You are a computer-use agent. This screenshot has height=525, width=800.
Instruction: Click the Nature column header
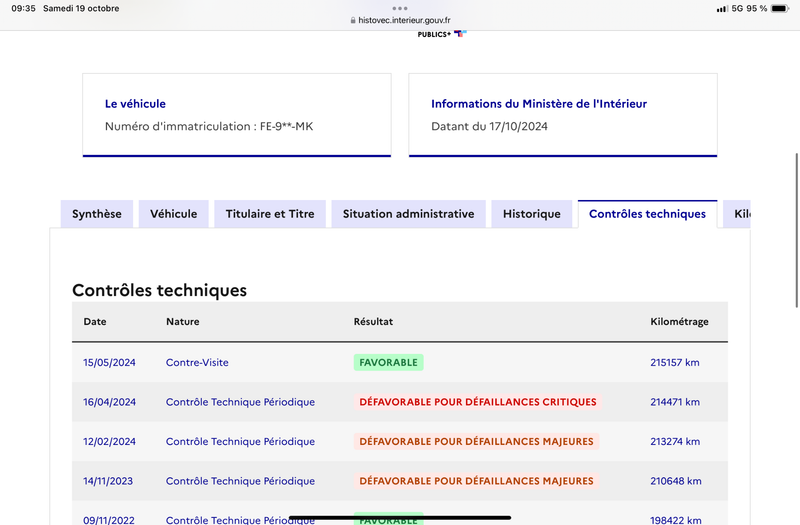pyautogui.click(x=183, y=321)
